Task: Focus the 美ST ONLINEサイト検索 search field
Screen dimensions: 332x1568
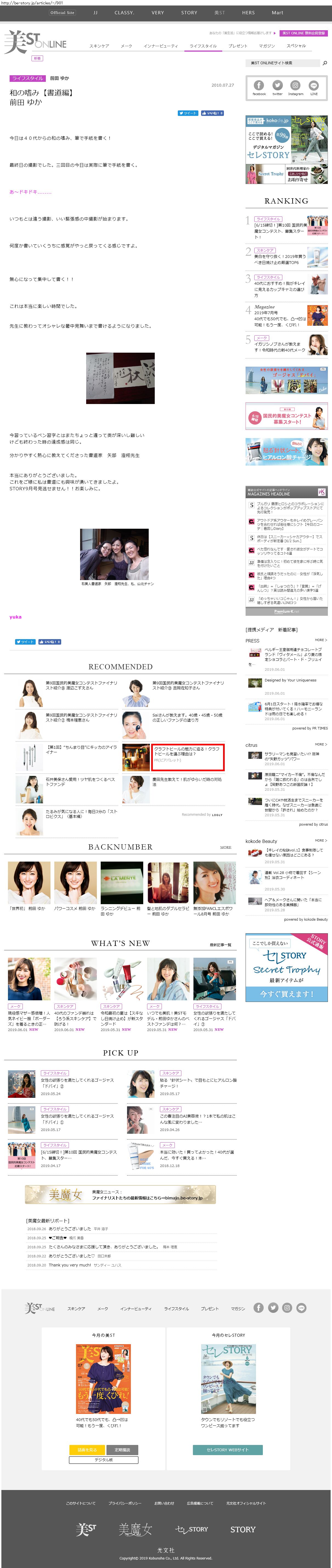Action: coord(282,63)
